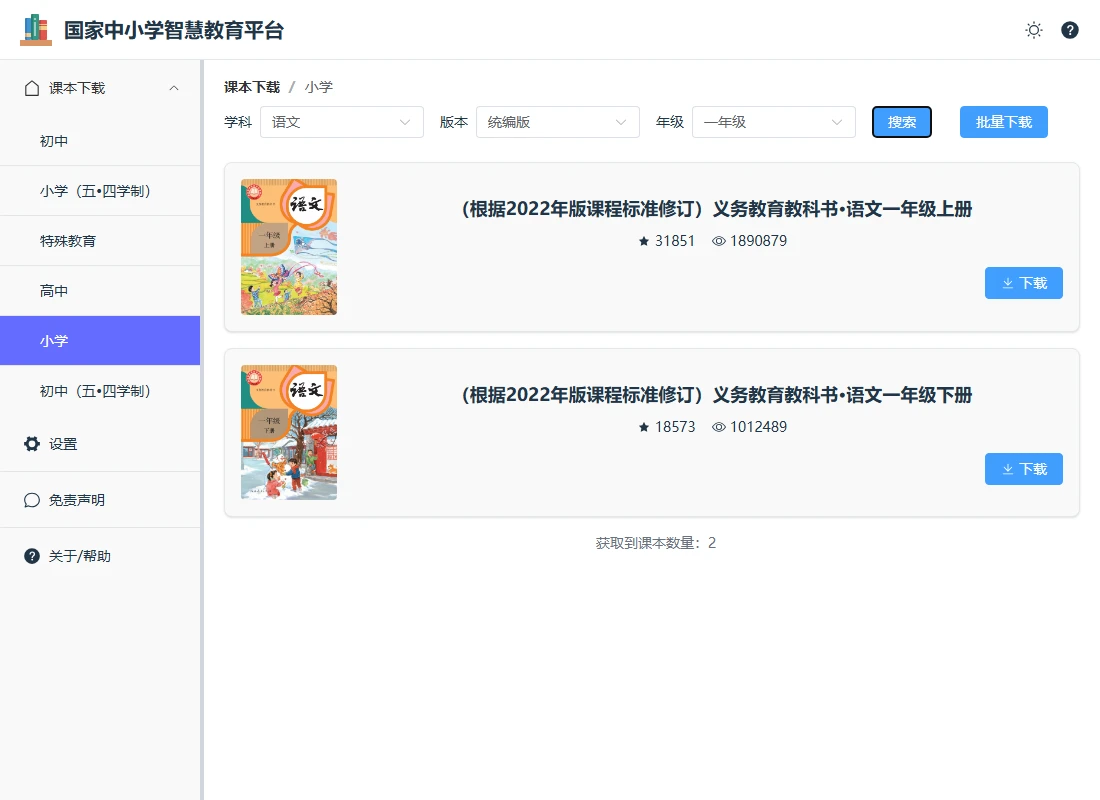
Task: Download the 语文一年级上册 textbook
Action: pos(1023,283)
